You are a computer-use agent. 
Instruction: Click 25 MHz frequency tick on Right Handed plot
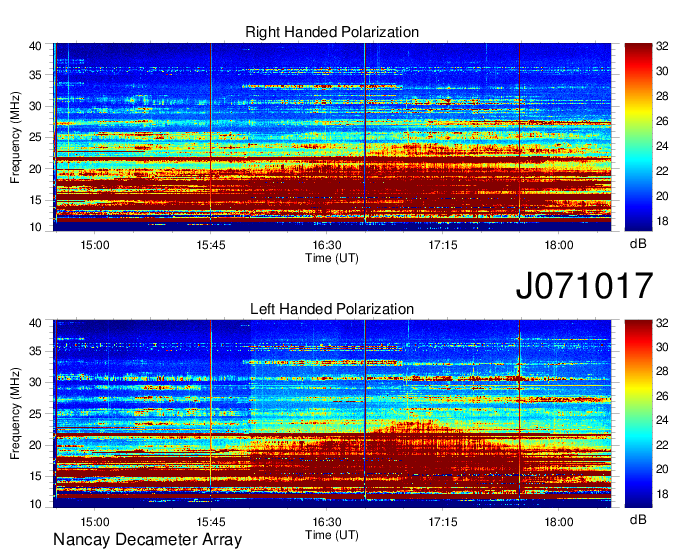click(35, 137)
